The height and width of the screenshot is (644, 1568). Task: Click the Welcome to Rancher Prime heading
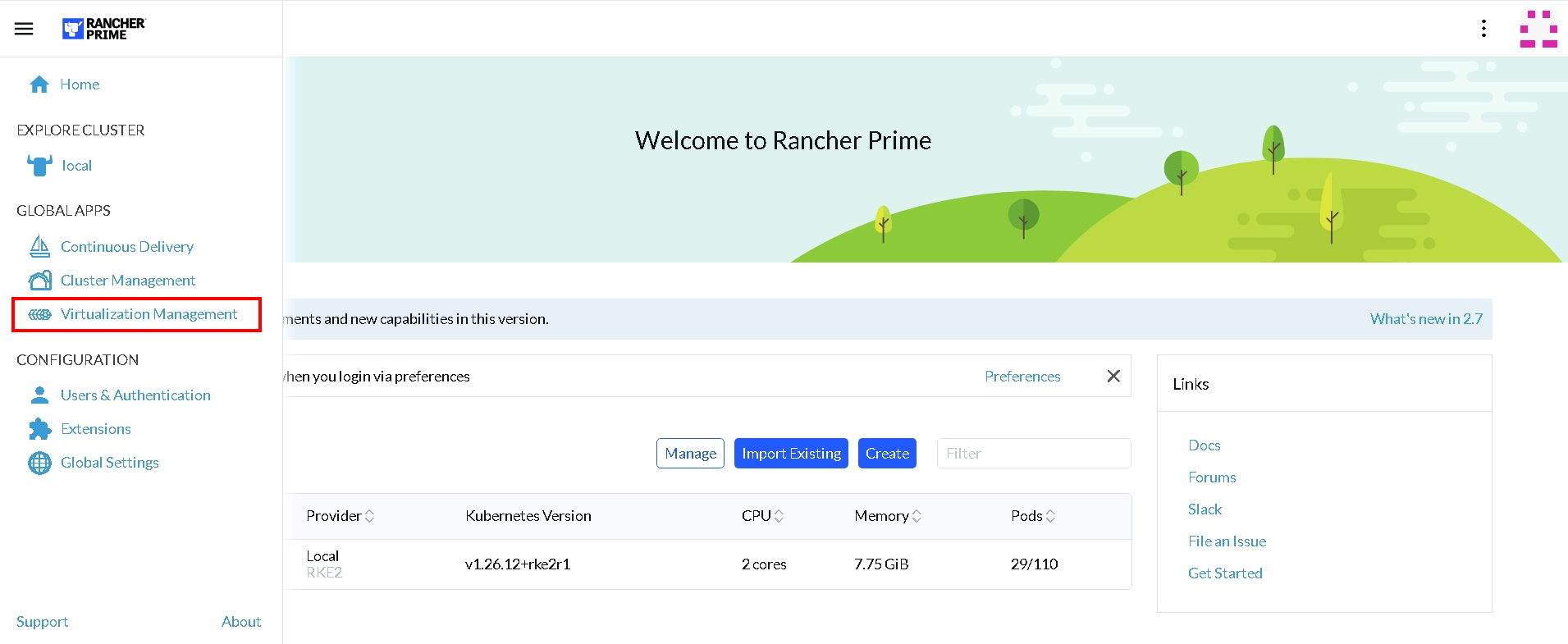tap(783, 140)
